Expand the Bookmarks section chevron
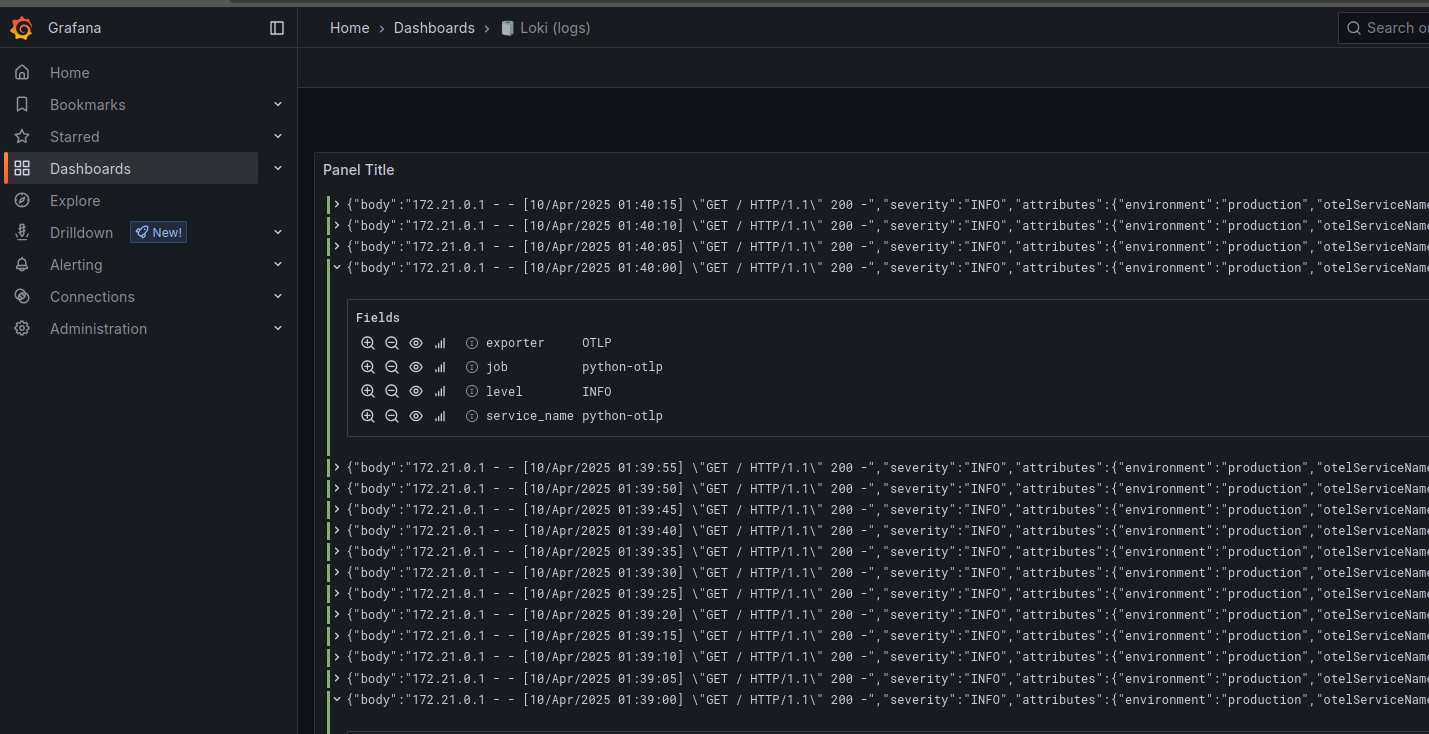The width and height of the screenshot is (1429, 734). coord(278,105)
